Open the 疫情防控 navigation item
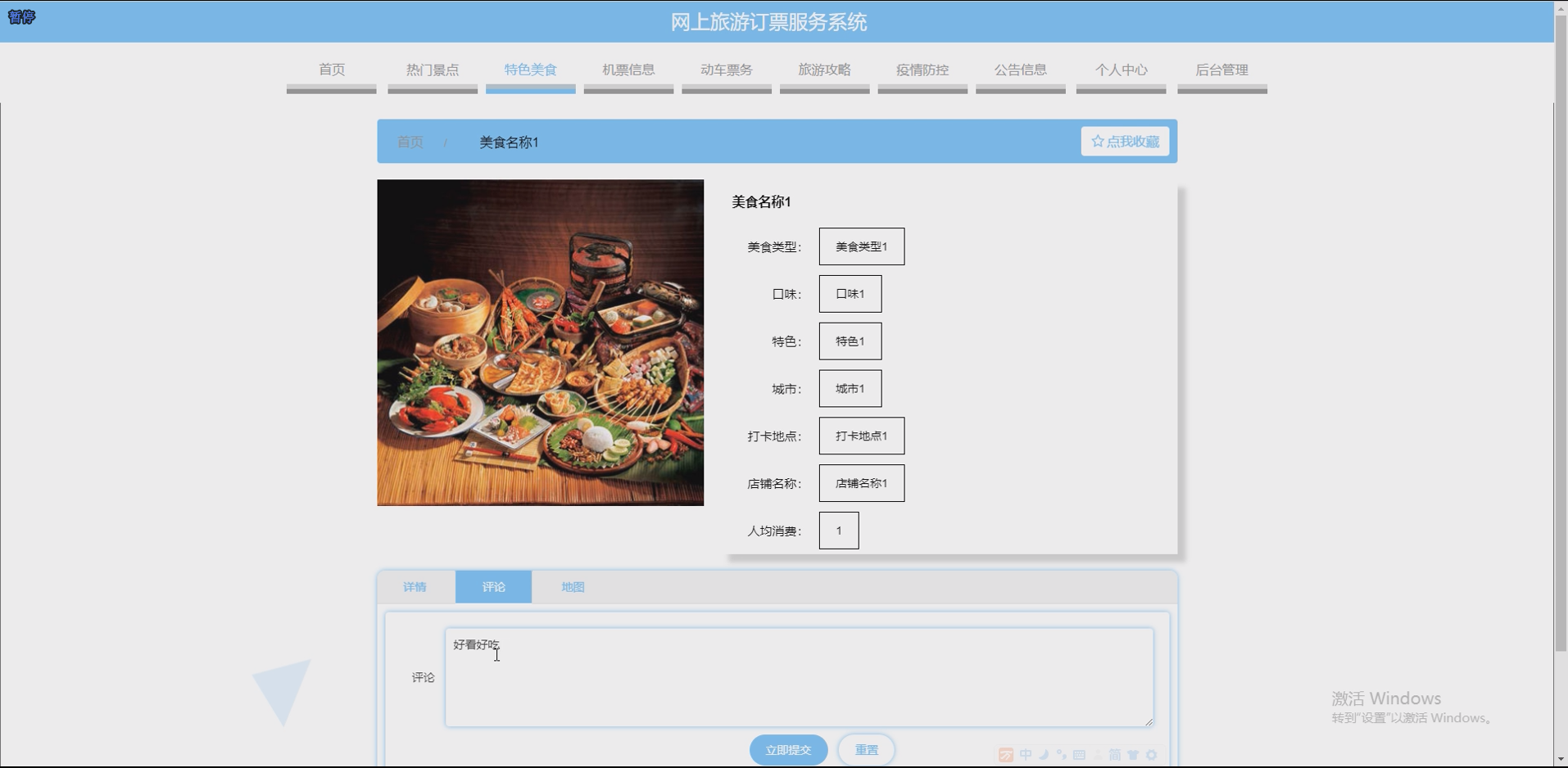The height and width of the screenshot is (768, 1568). tap(922, 70)
